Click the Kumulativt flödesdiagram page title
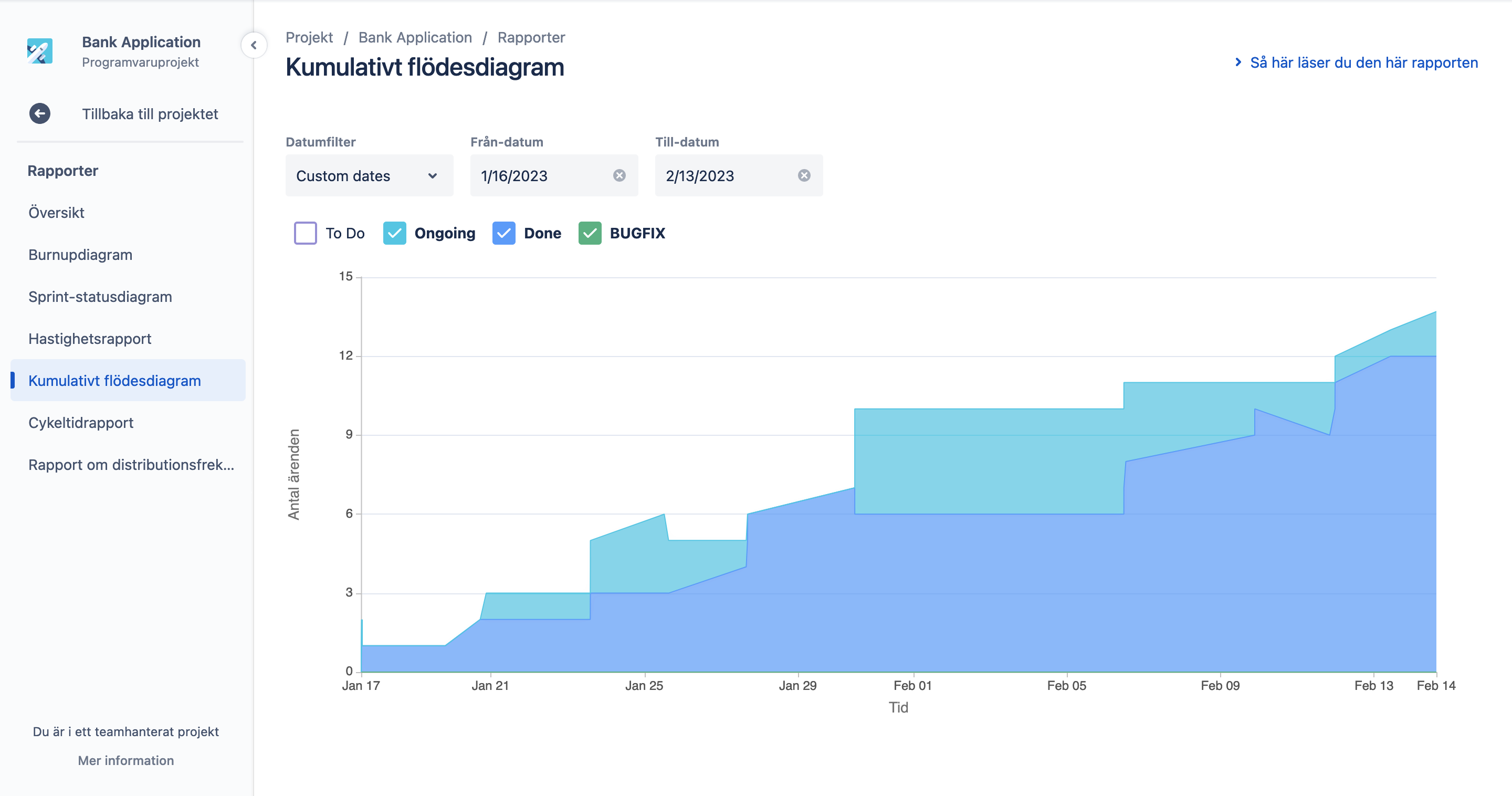The image size is (1512, 796). [425, 67]
